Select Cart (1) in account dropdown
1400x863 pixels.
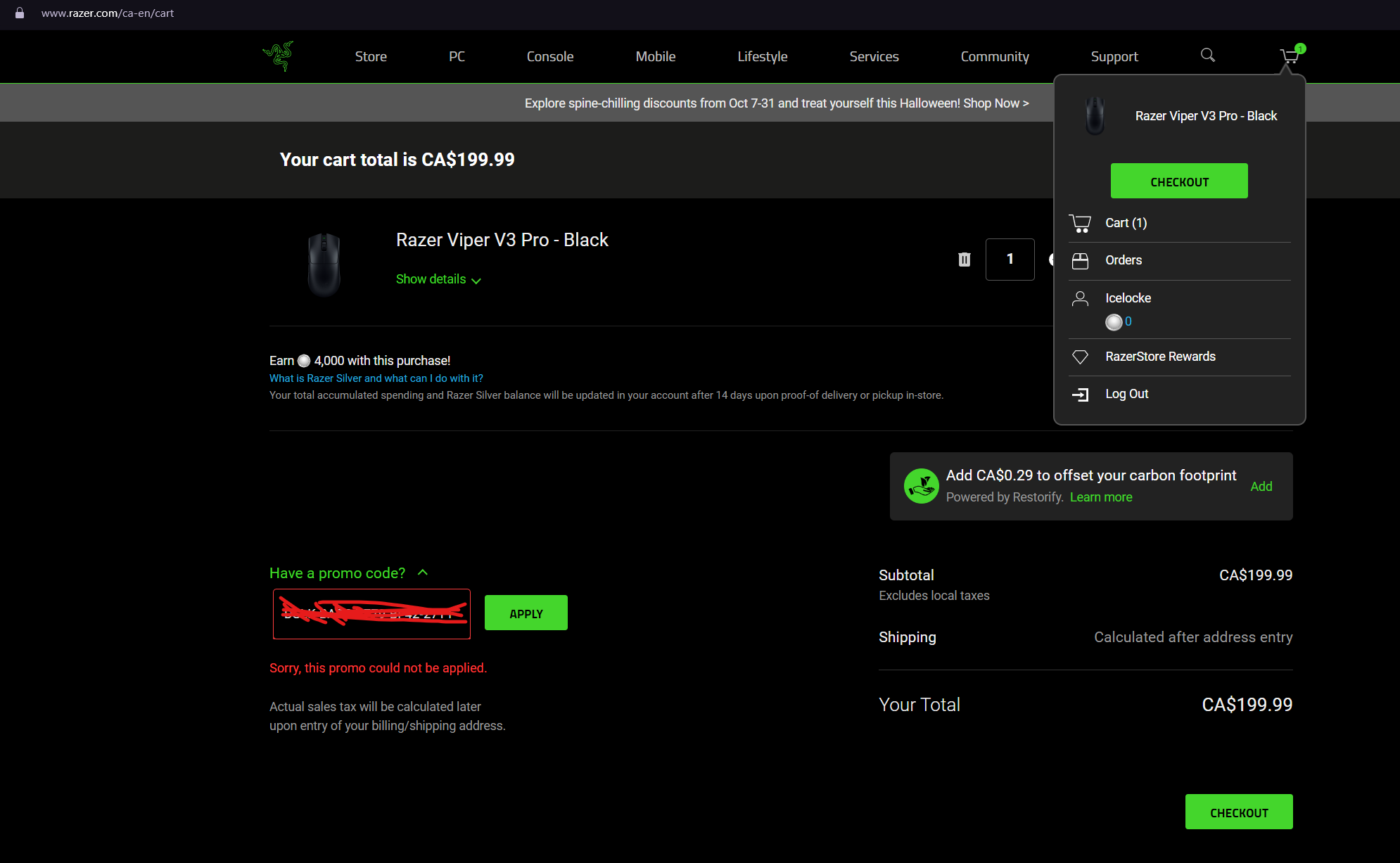click(1126, 223)
